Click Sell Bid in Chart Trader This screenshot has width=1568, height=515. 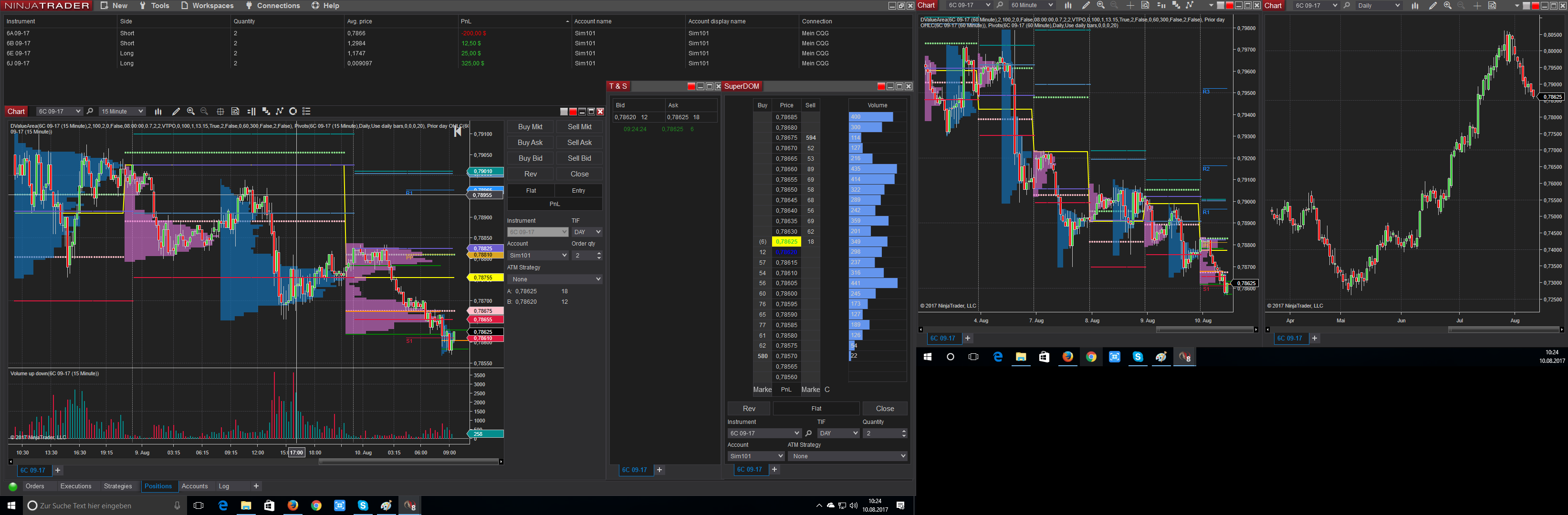579,158
